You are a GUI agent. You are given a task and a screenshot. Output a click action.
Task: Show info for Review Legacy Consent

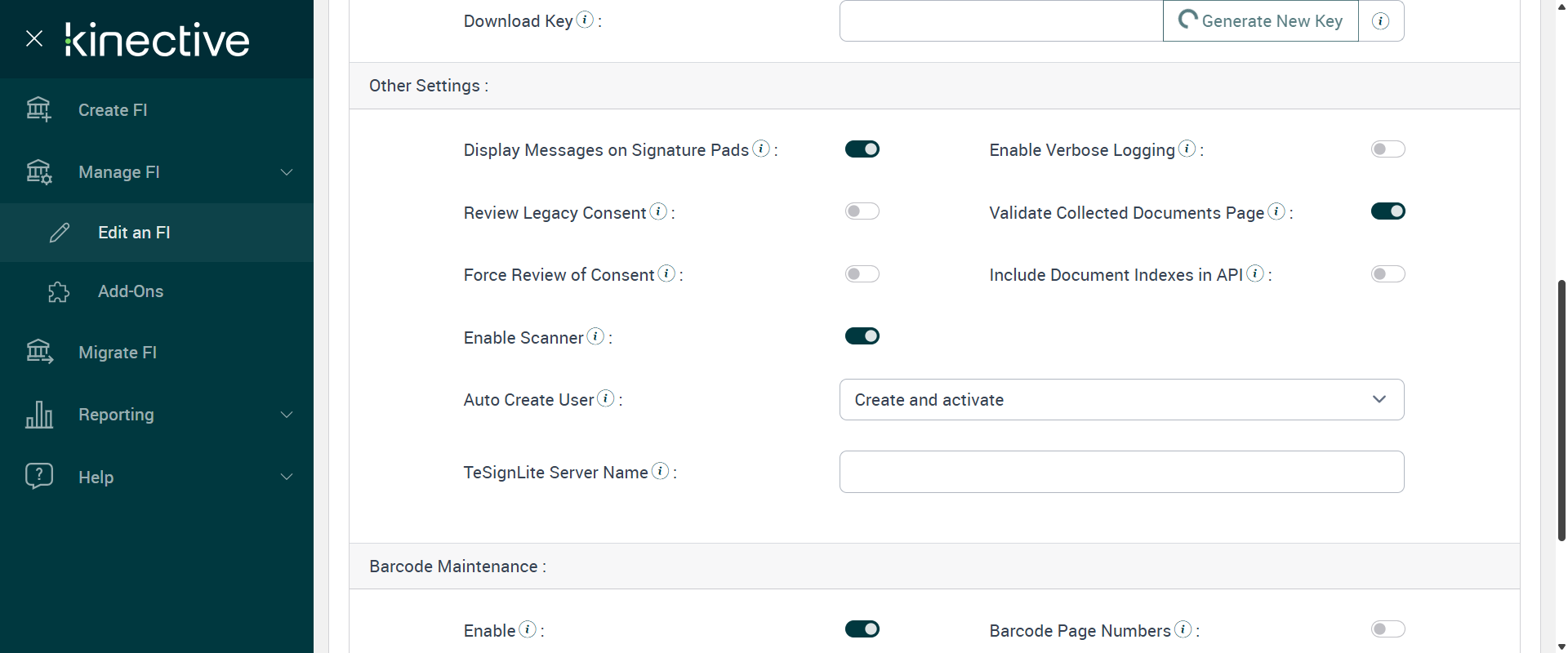pyautogui.click(x=658, y=211)
